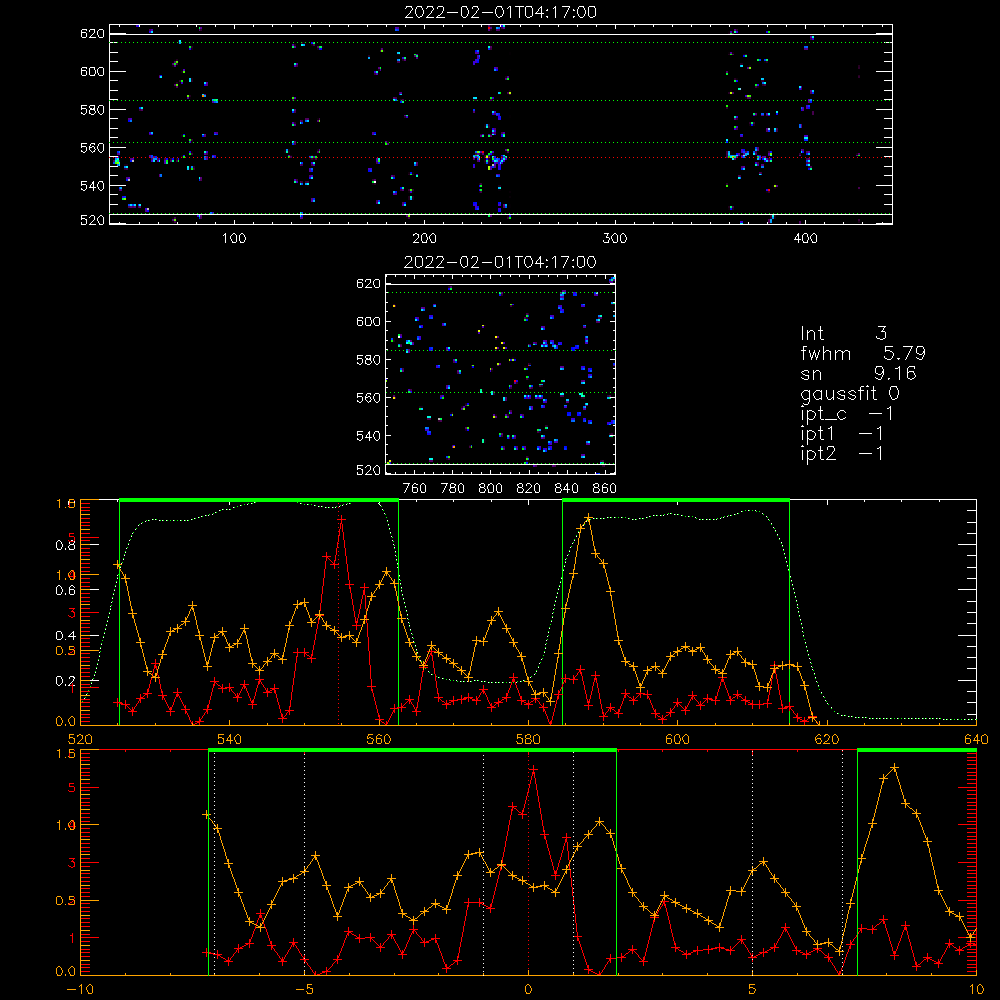Select the gaussfit 0 line
The height and width of the screenshot is (1000, 1000).
850,393
